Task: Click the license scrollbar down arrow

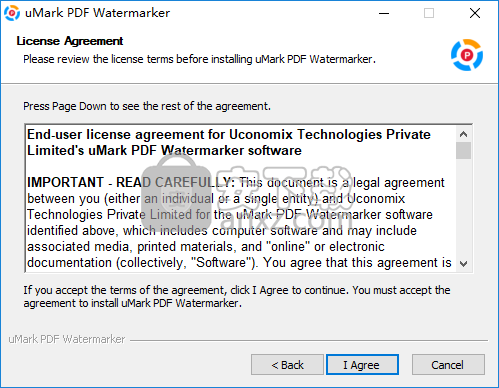Action: (463, 264)
